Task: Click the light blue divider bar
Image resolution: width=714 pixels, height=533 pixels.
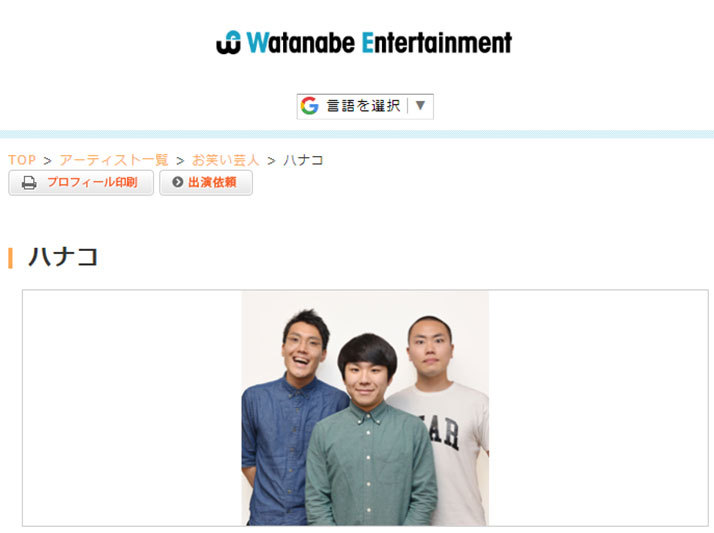Action: coord(357,134)
